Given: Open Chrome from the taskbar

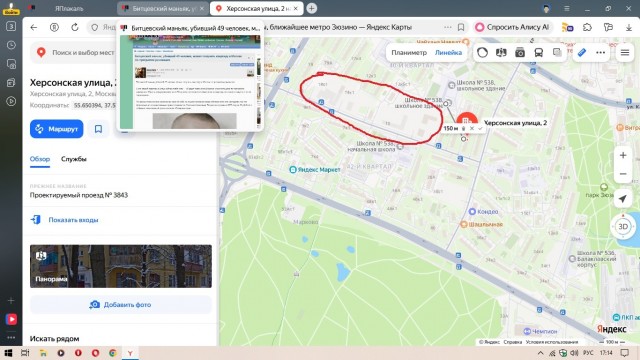Looking at the screenshot, I should tap(113, 353).
